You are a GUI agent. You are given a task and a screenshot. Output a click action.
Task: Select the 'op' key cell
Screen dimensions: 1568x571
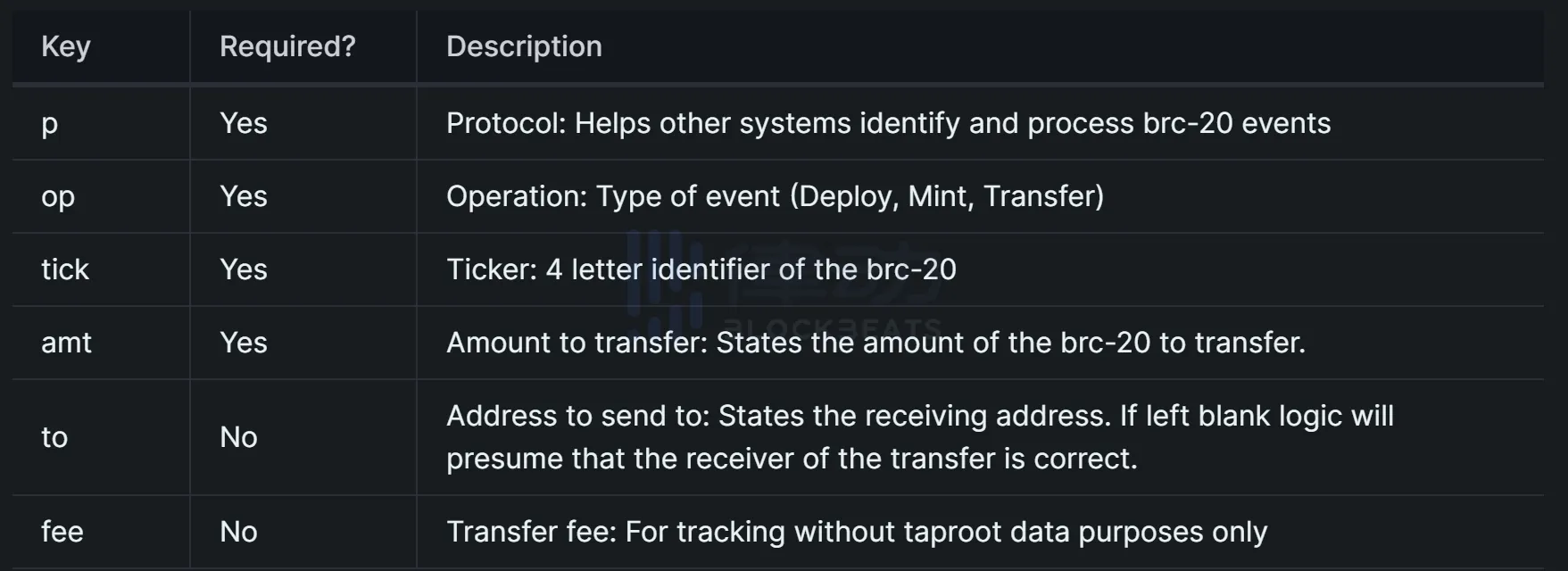(58, 196)
